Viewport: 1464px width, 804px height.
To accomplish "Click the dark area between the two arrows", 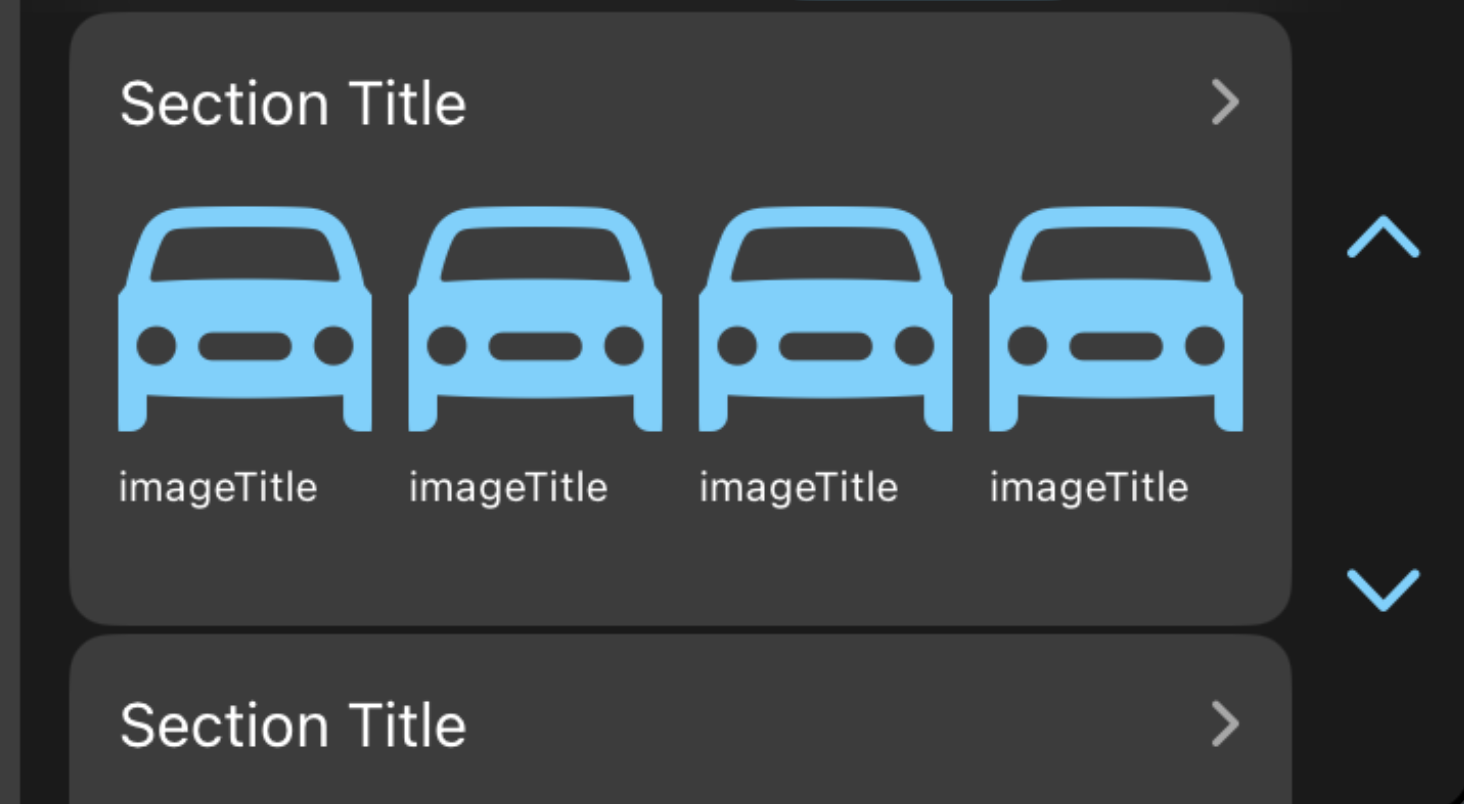I will [1383, 410].
